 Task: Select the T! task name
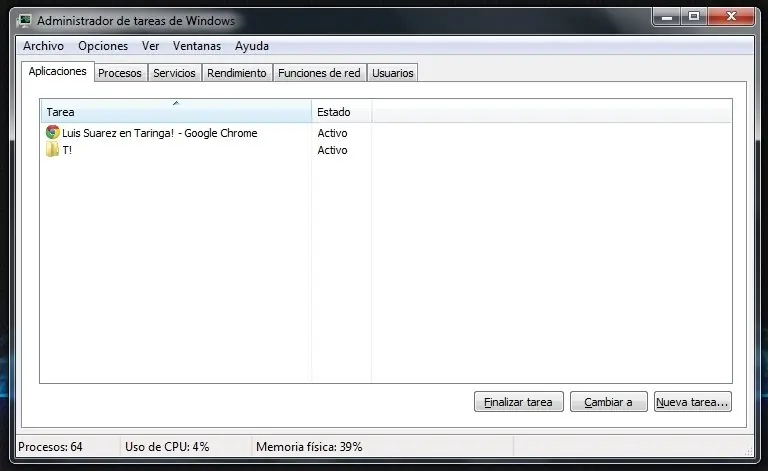point(67,150)
